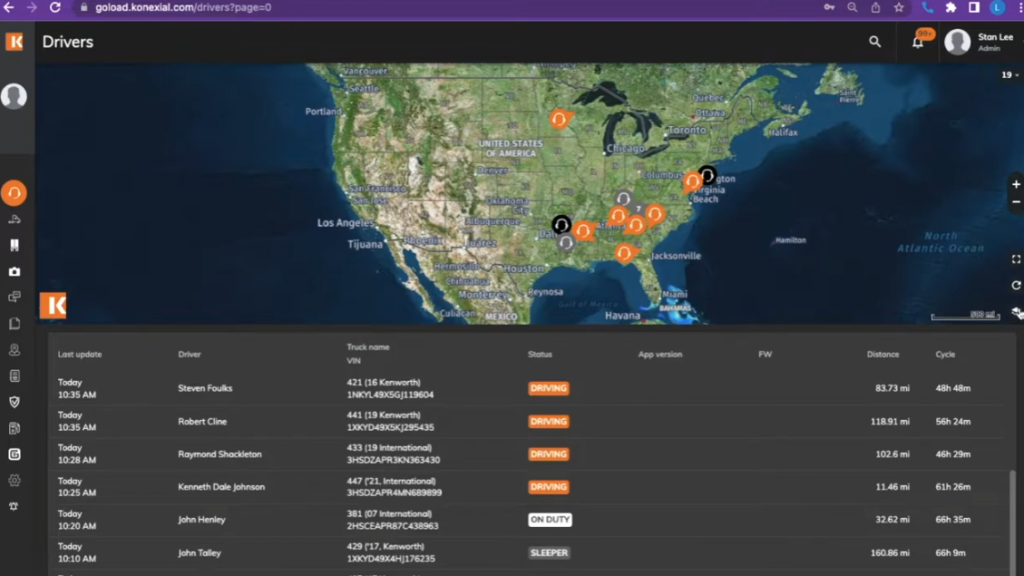Zoom out of the map with minus button
This screenshot has width=1024, height=576.
coord(1016,202)
